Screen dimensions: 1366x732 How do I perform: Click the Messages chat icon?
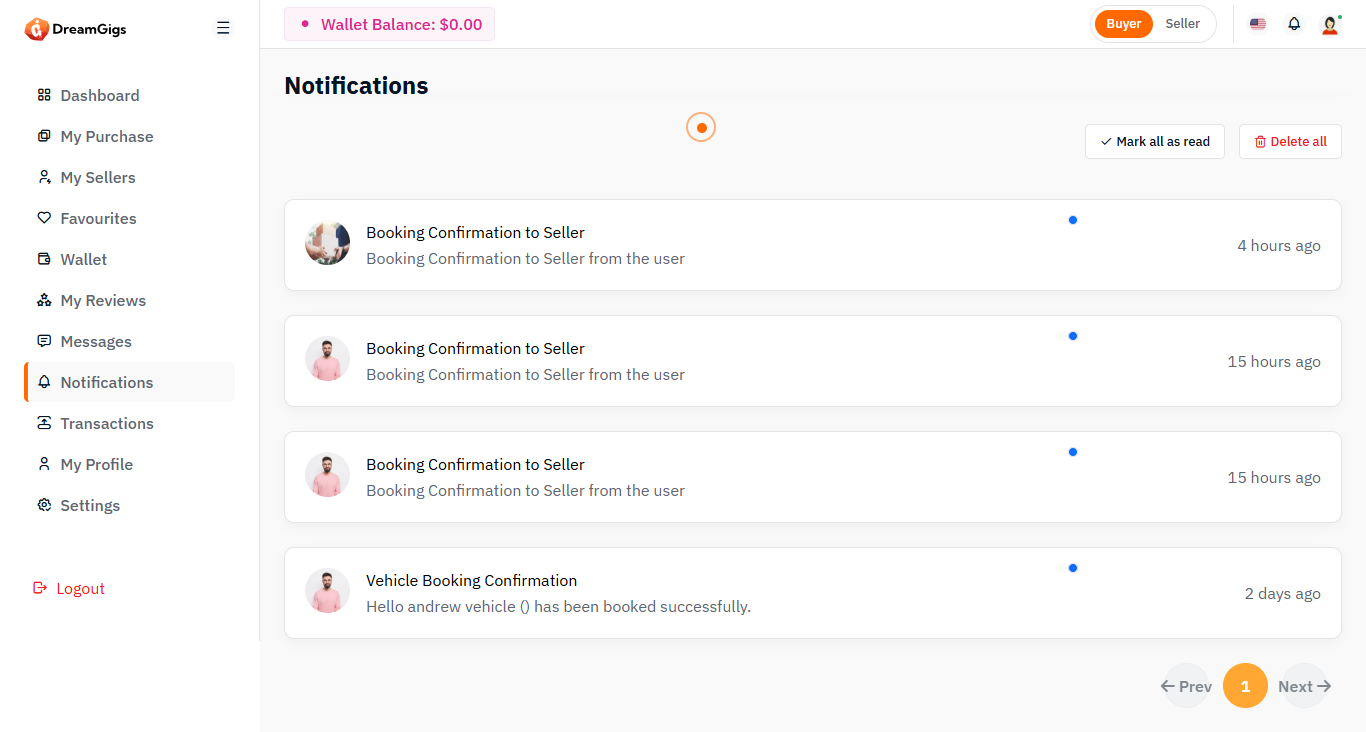(x=44, y=341)
